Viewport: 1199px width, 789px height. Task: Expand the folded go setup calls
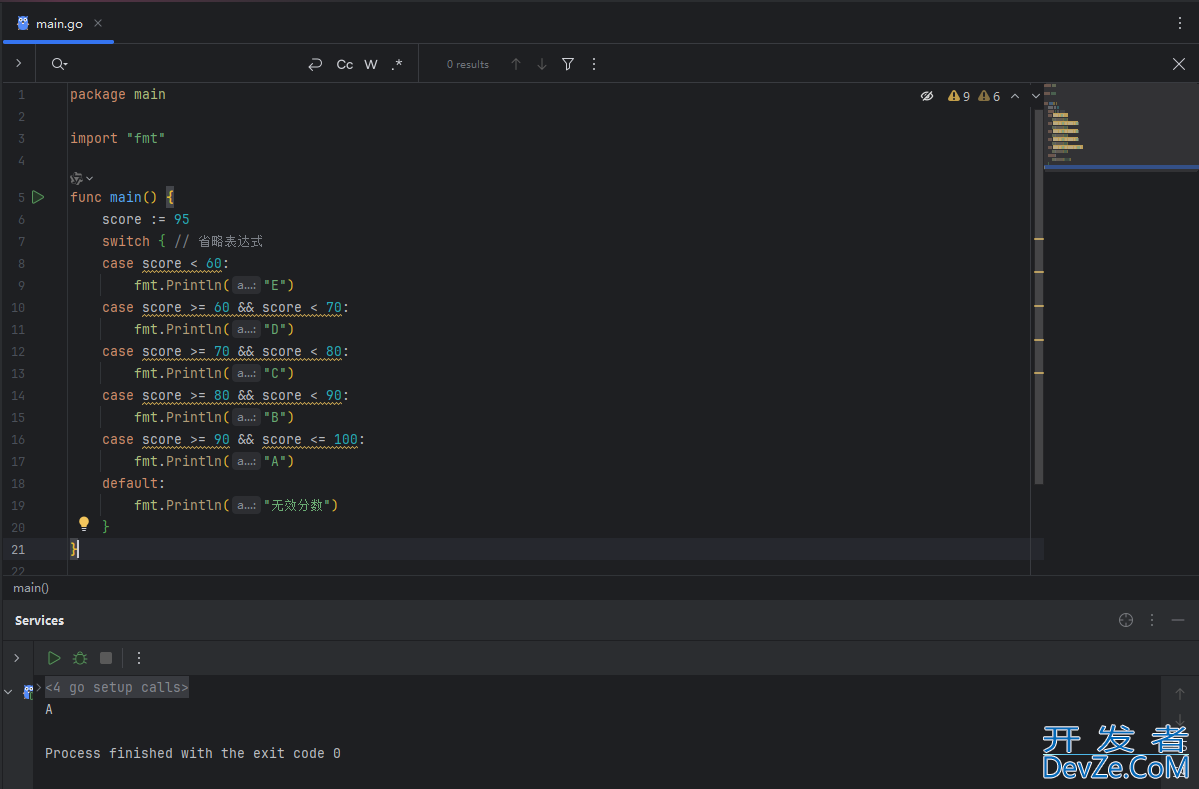tap(38, 687)
